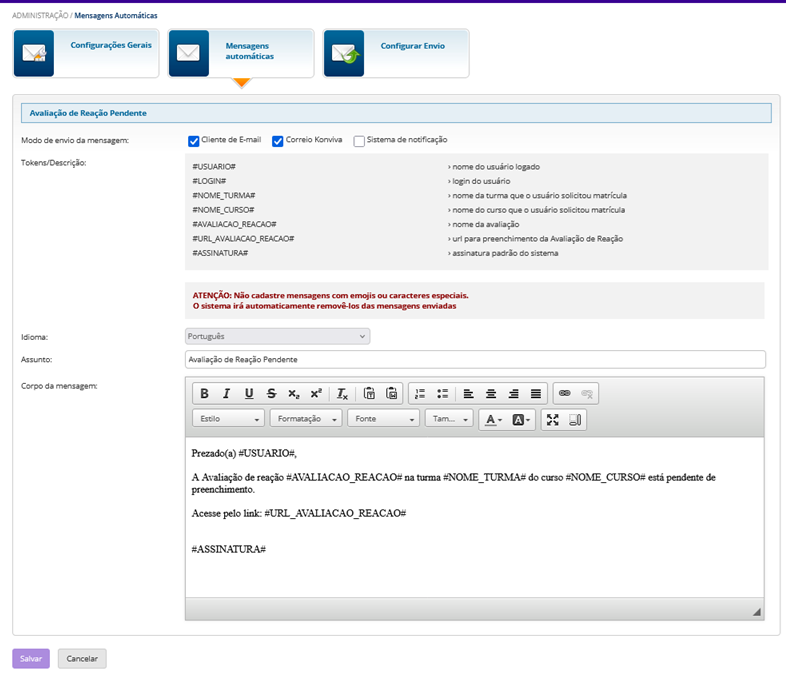Open the Idioma dropdown showing Português

(x=277, y=336)
